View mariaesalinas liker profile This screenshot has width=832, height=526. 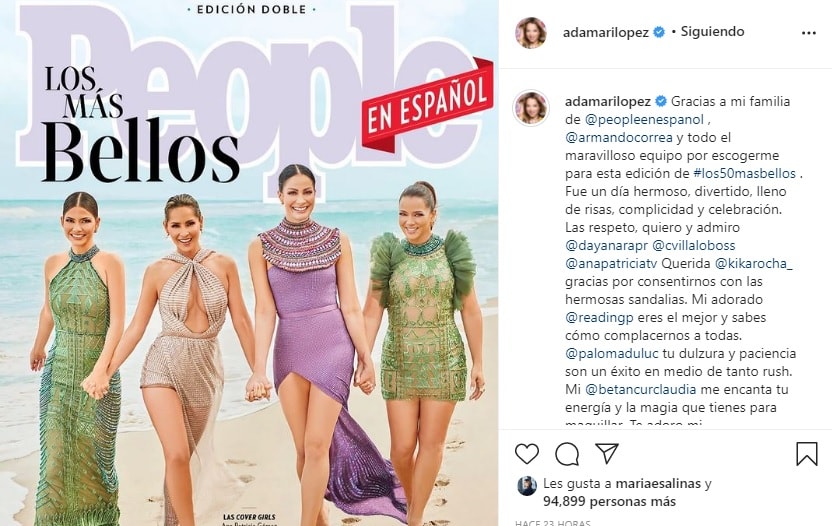658,484
